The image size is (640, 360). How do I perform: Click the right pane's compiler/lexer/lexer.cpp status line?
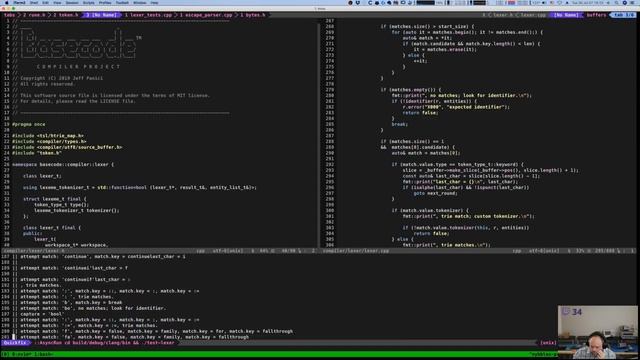coord(479,251)
